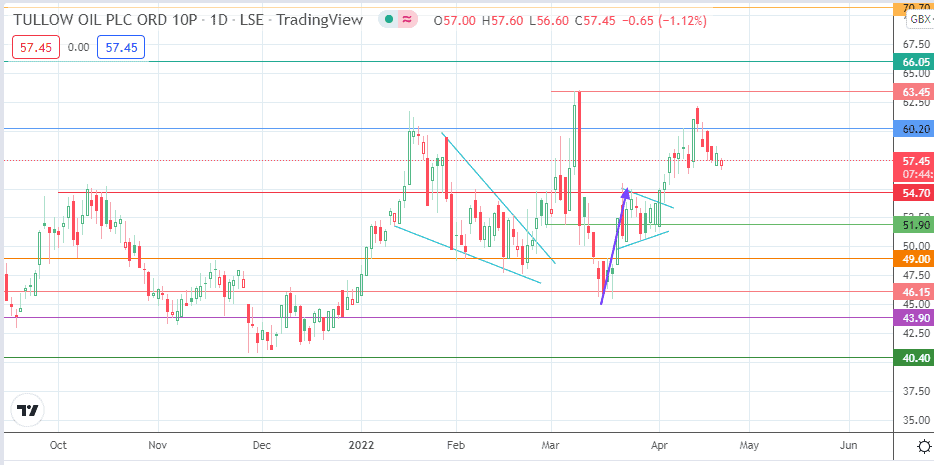Select pink 46.15 price label
Image resolution: width=934 pixels, height=465 pixels.
(914, 292)
